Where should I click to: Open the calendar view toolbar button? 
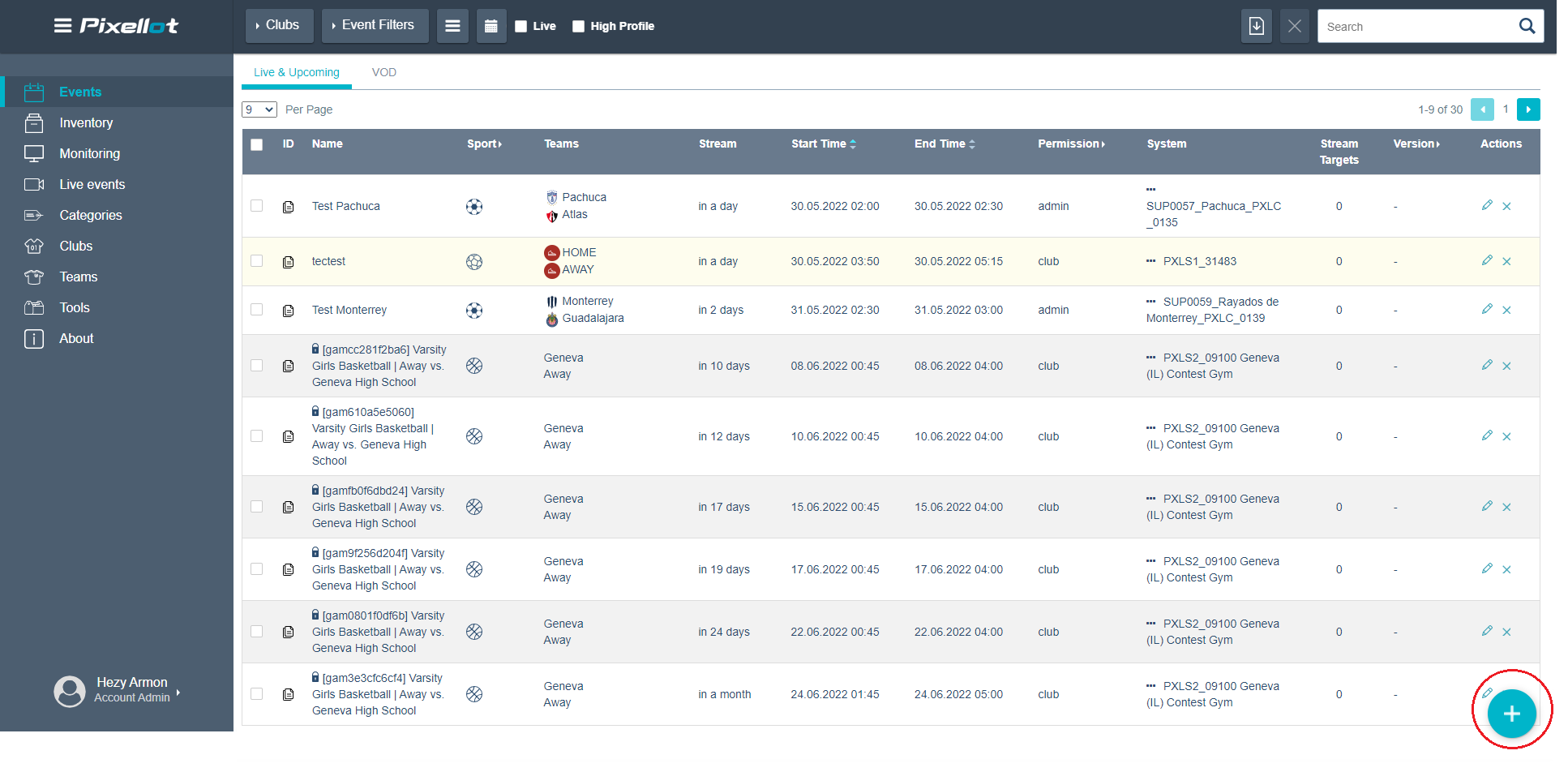(491, 26)
